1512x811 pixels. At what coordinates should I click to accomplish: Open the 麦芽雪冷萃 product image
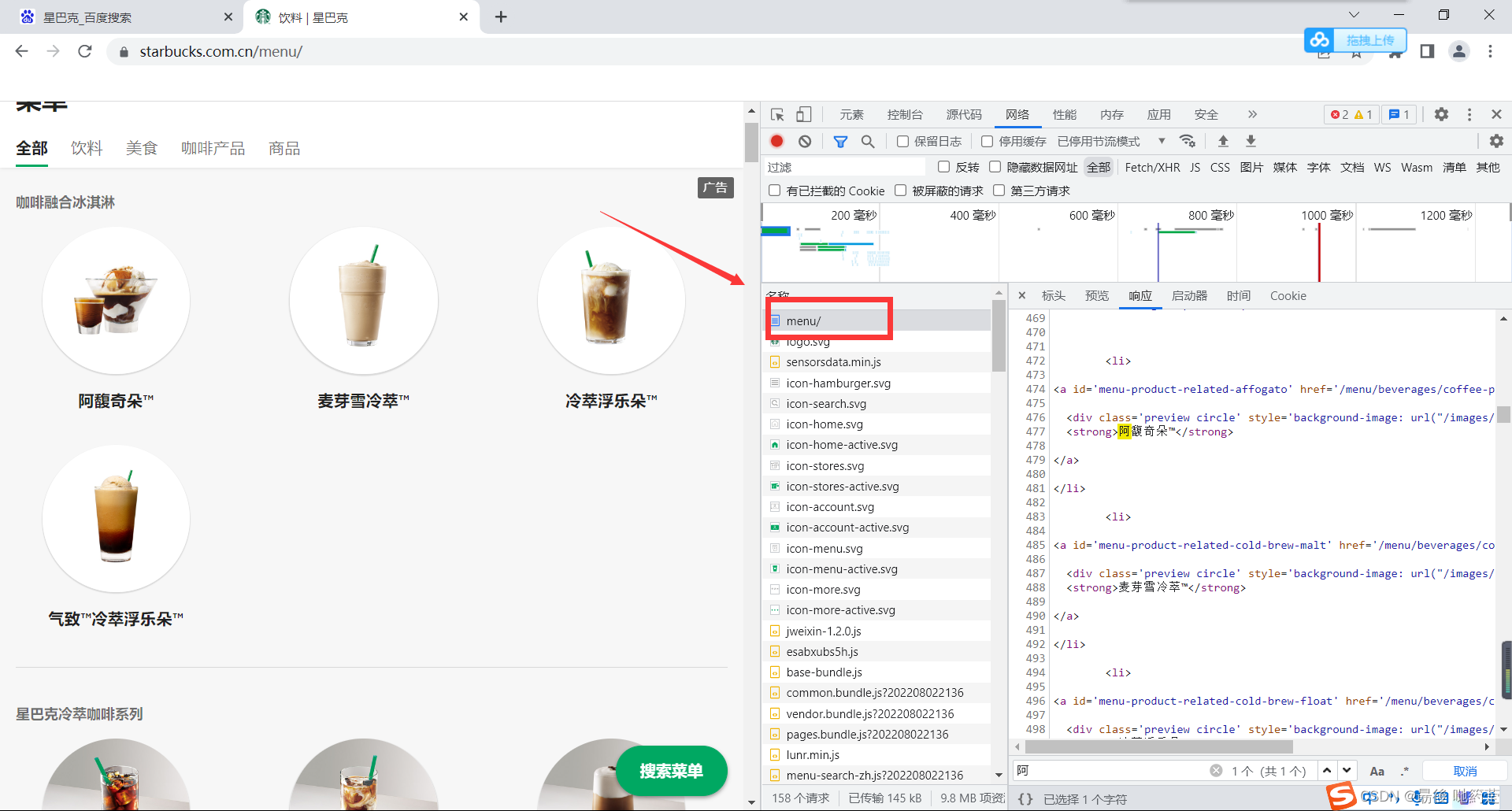point(363,301)
